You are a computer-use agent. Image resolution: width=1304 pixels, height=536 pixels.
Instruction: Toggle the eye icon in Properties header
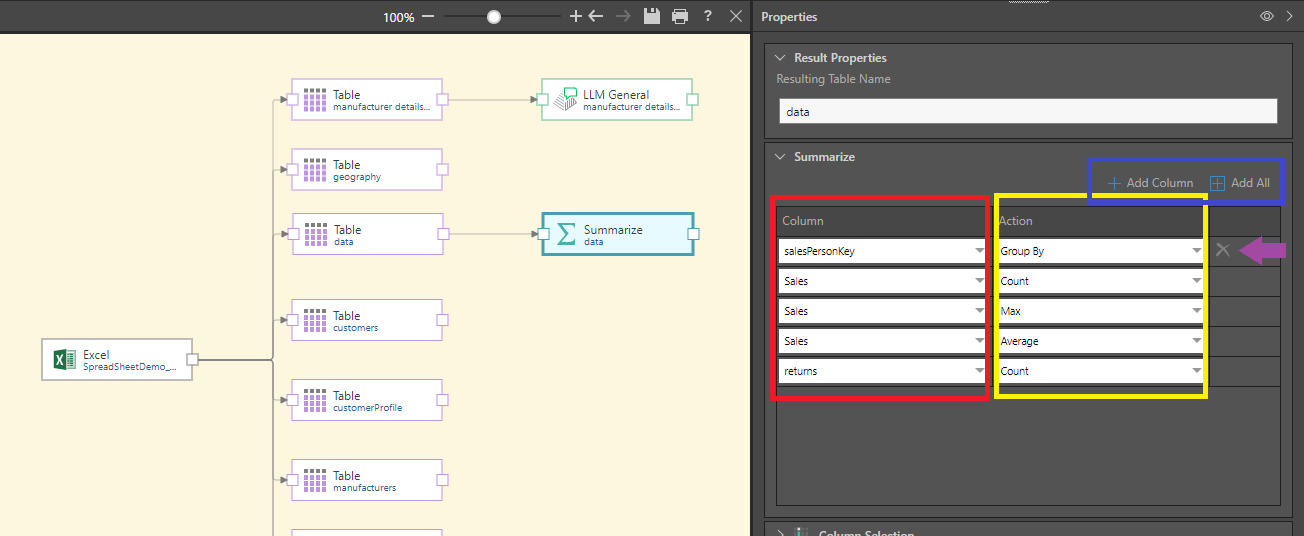[1266, 17]
